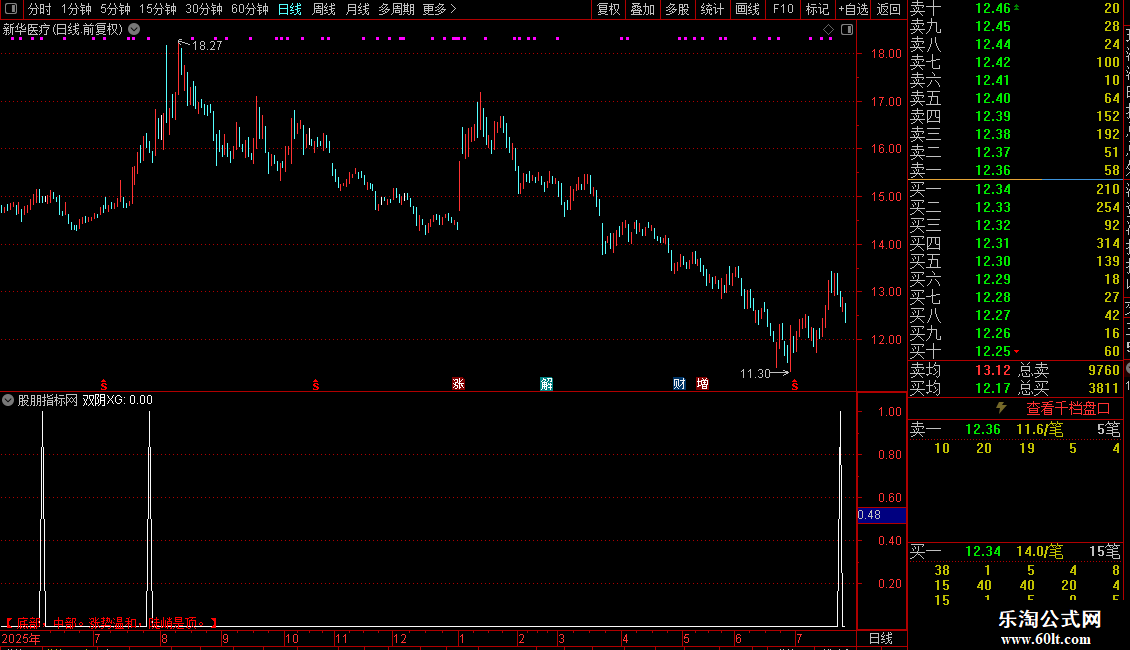Open F10 company info
Viewport: 1130px width, 650px height.
click(x=783, y=9)
